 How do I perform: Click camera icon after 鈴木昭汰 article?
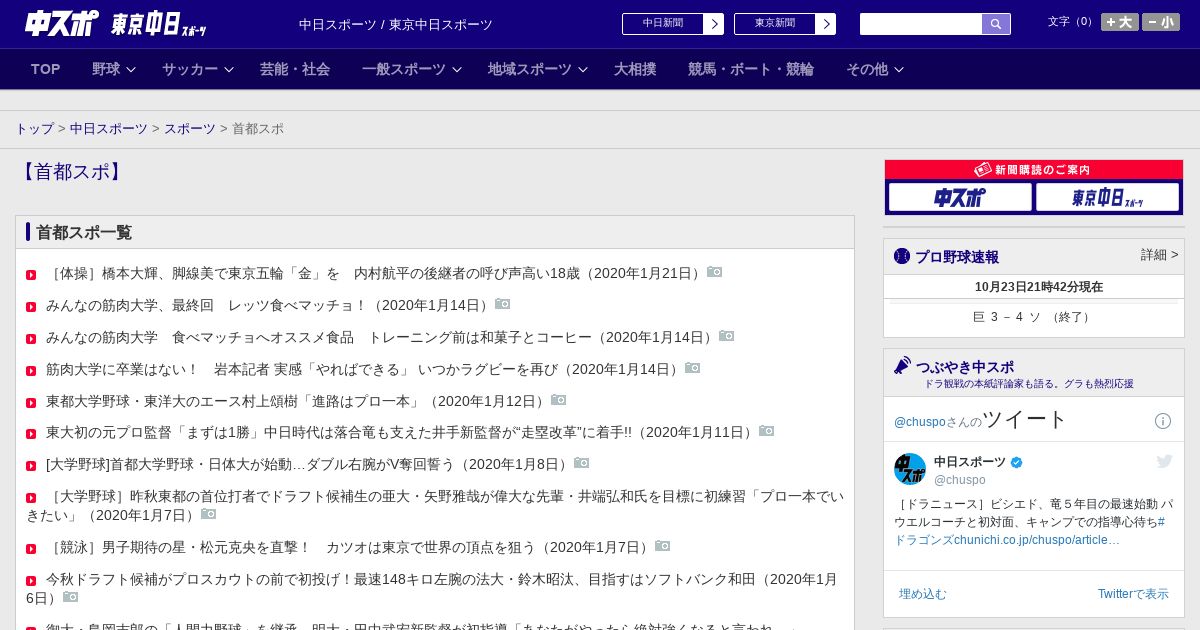[x=71, y=597]
